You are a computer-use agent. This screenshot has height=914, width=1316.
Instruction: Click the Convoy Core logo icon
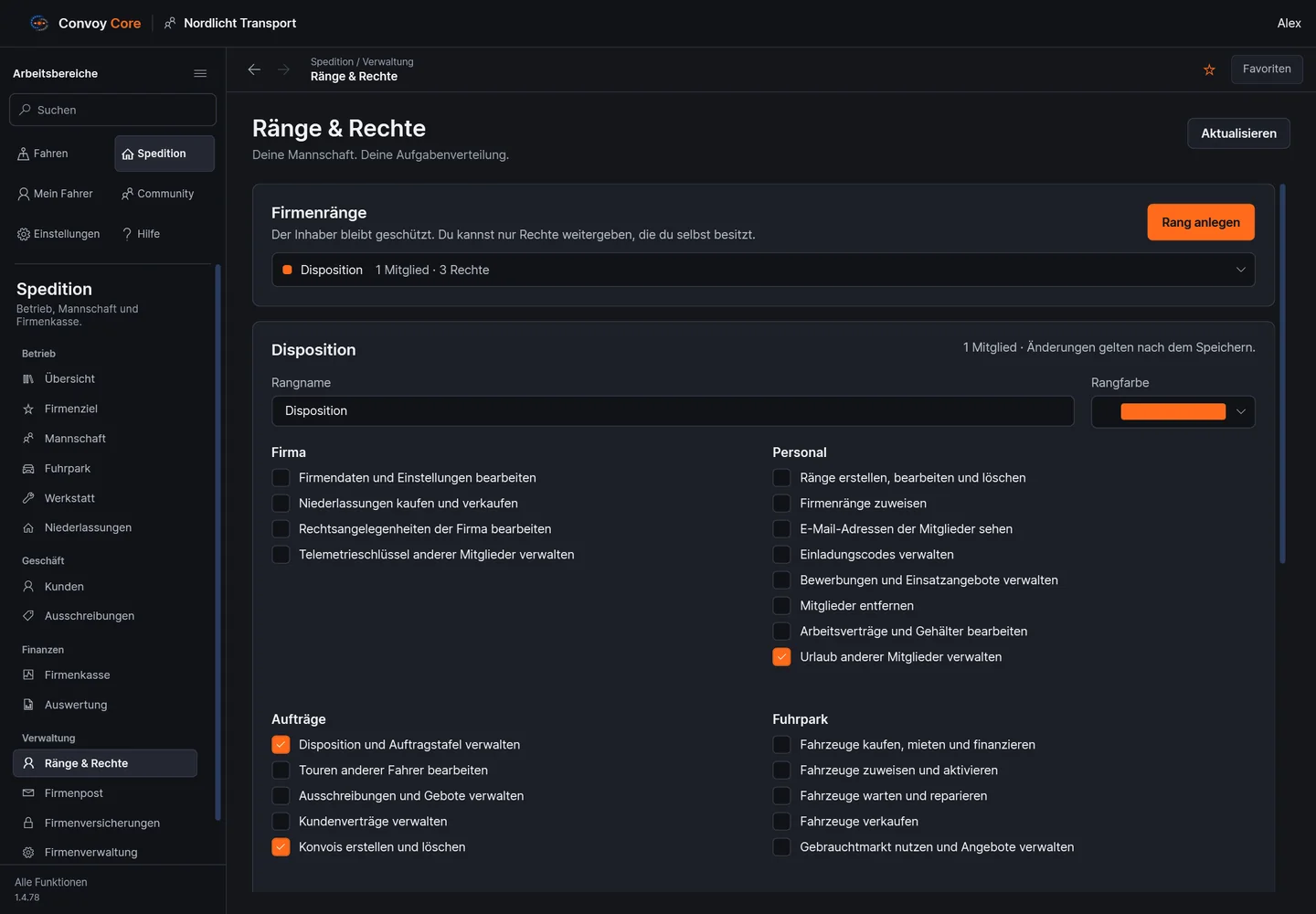(39, 23)
